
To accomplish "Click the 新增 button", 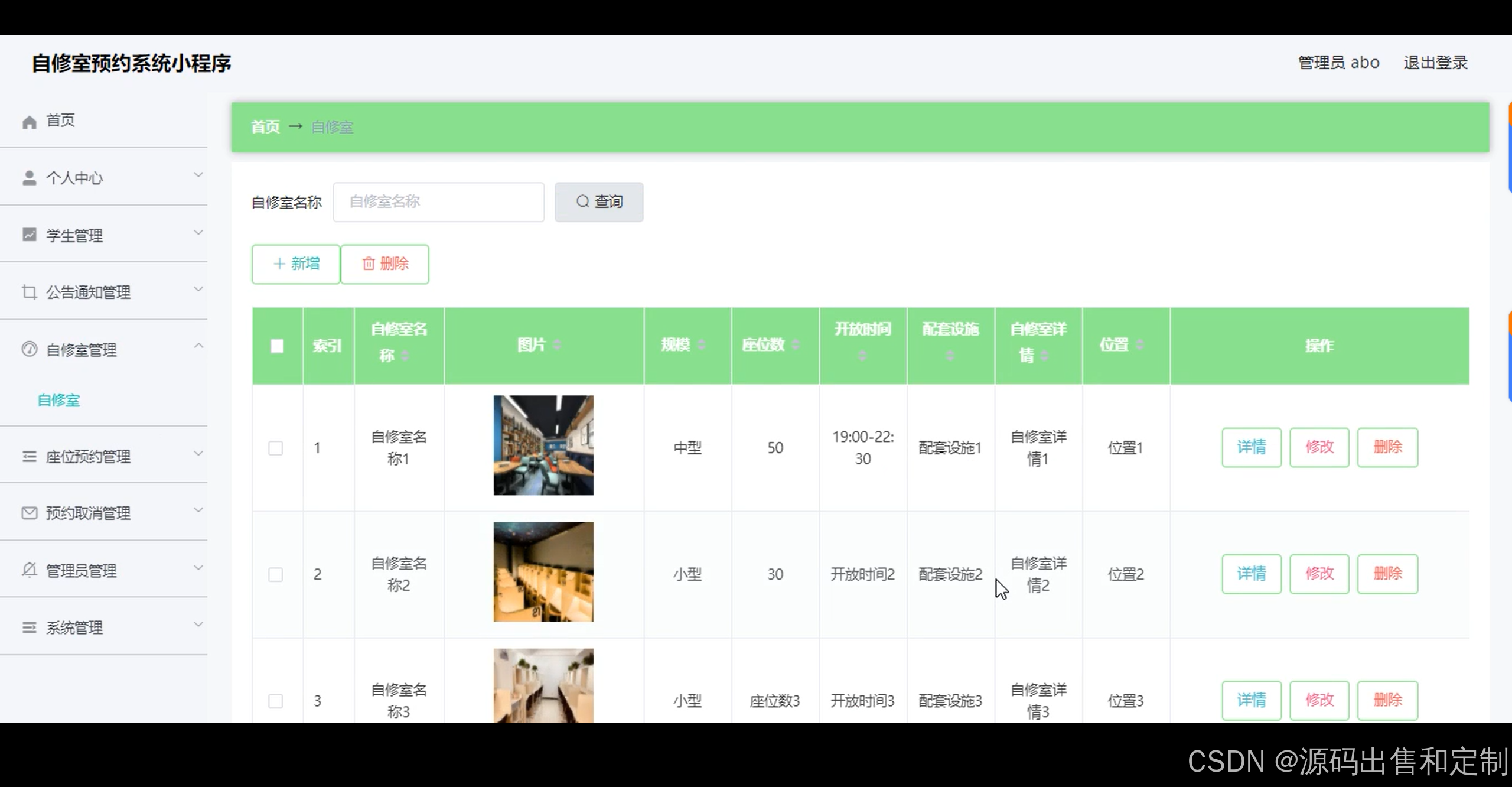I will pyautogui.click(x=296, y=264).
